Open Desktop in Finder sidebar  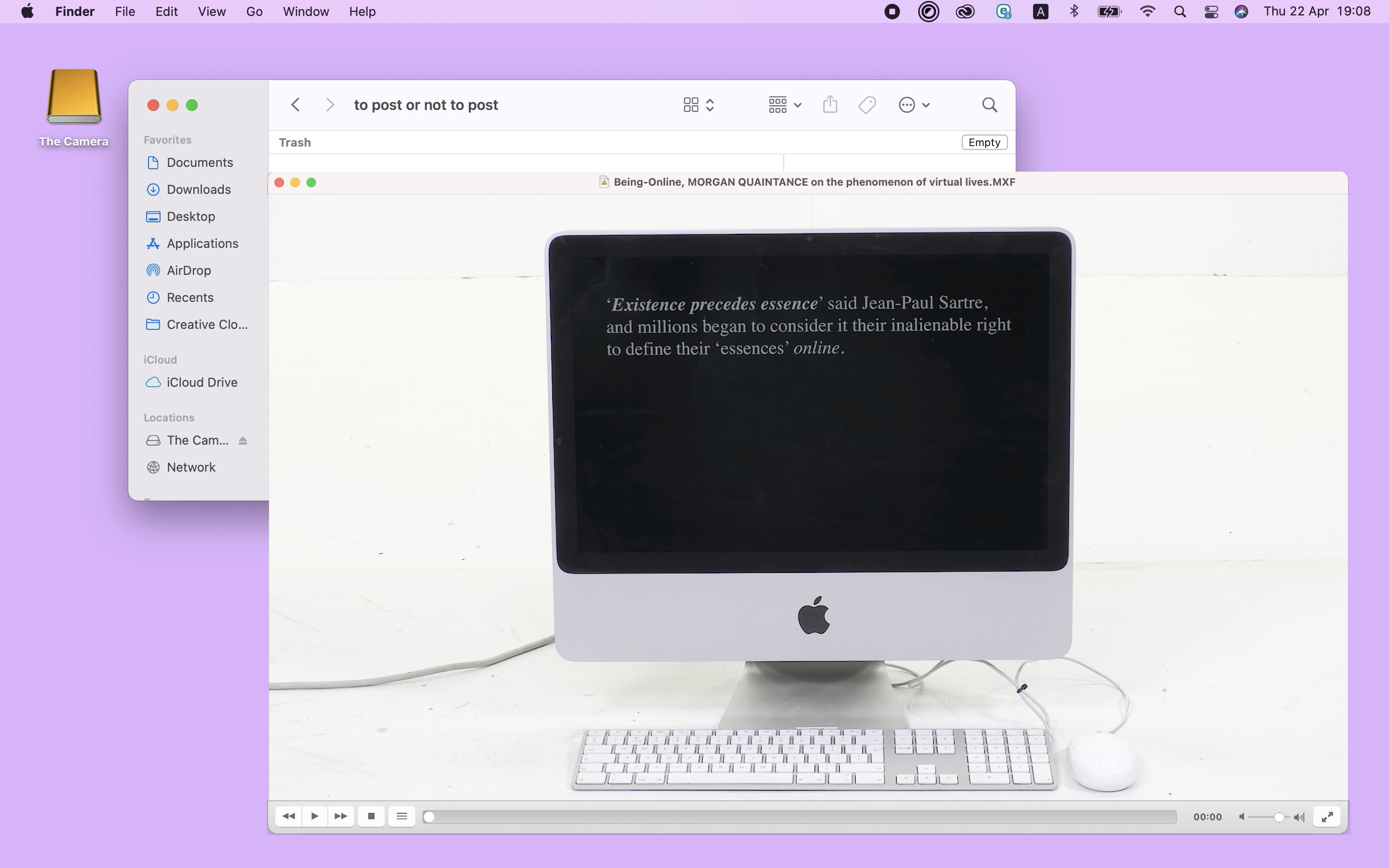[x=180, y=217]
